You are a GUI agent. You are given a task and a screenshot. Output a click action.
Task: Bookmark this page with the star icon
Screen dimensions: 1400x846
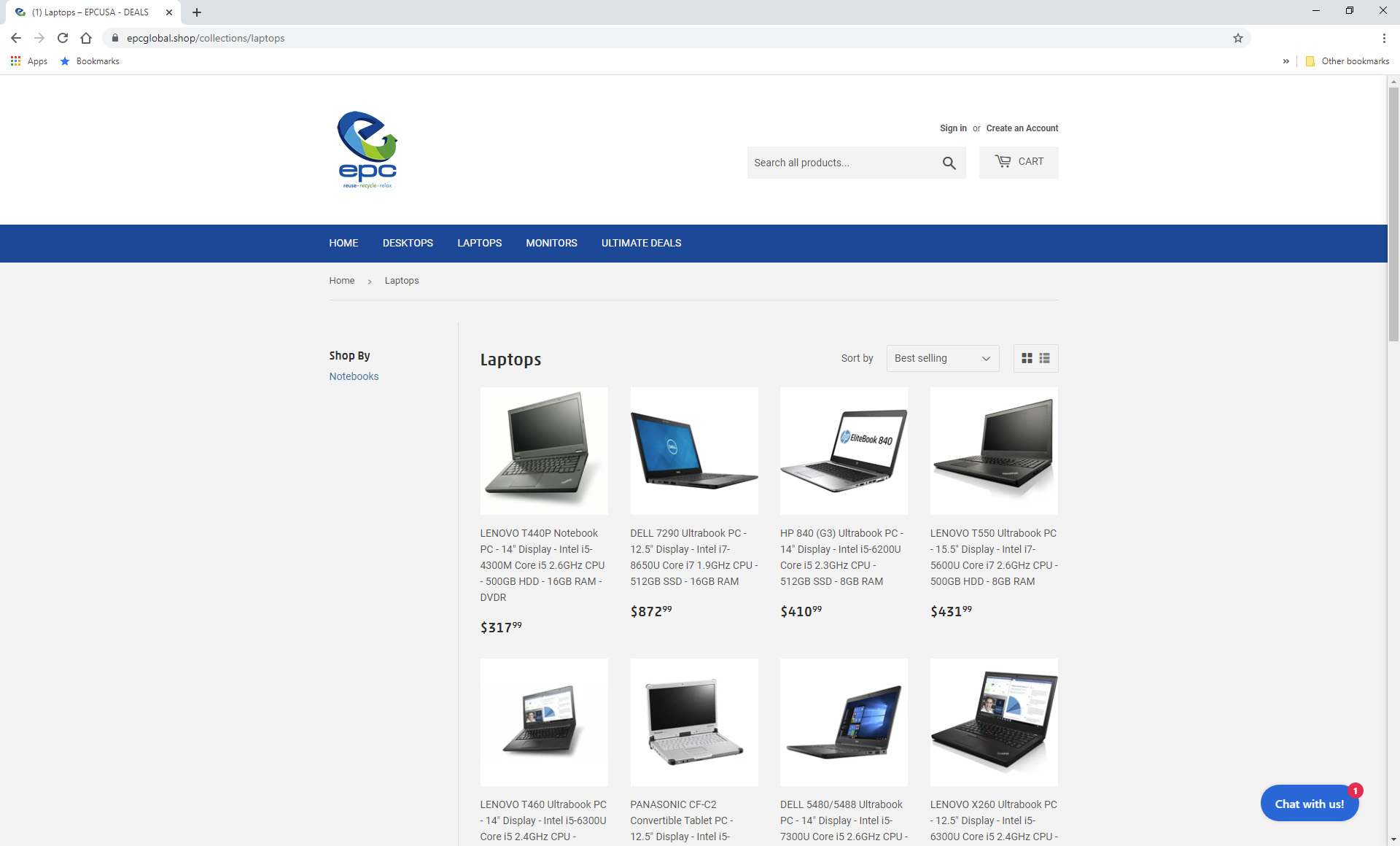(1237, 38)
